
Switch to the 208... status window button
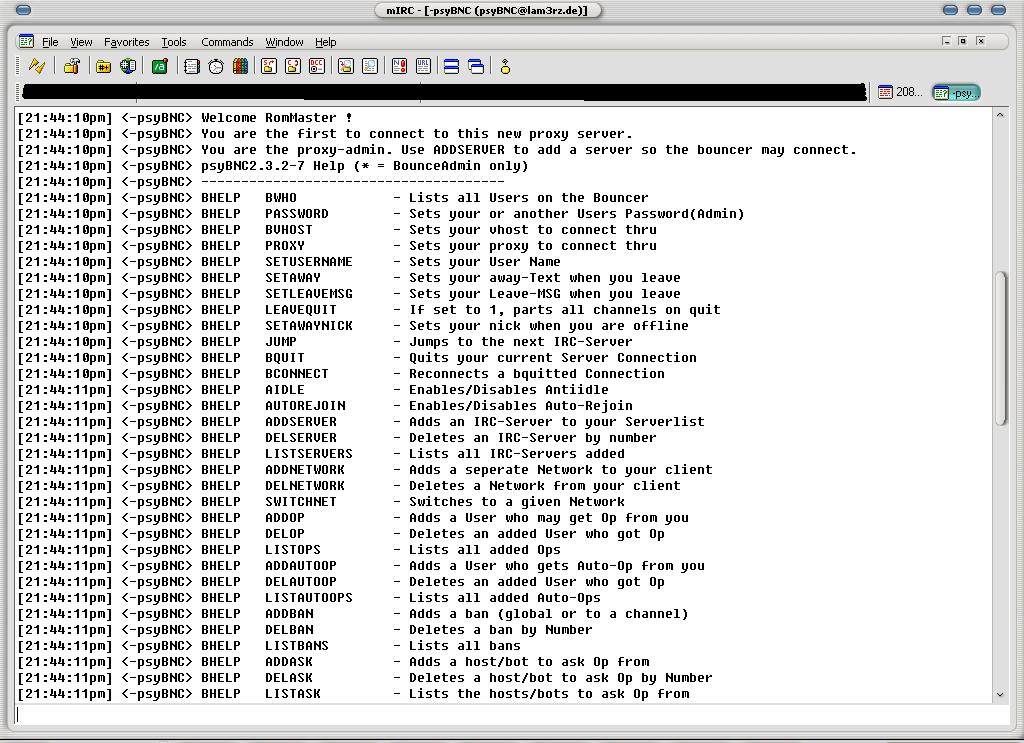click(901, 93)
